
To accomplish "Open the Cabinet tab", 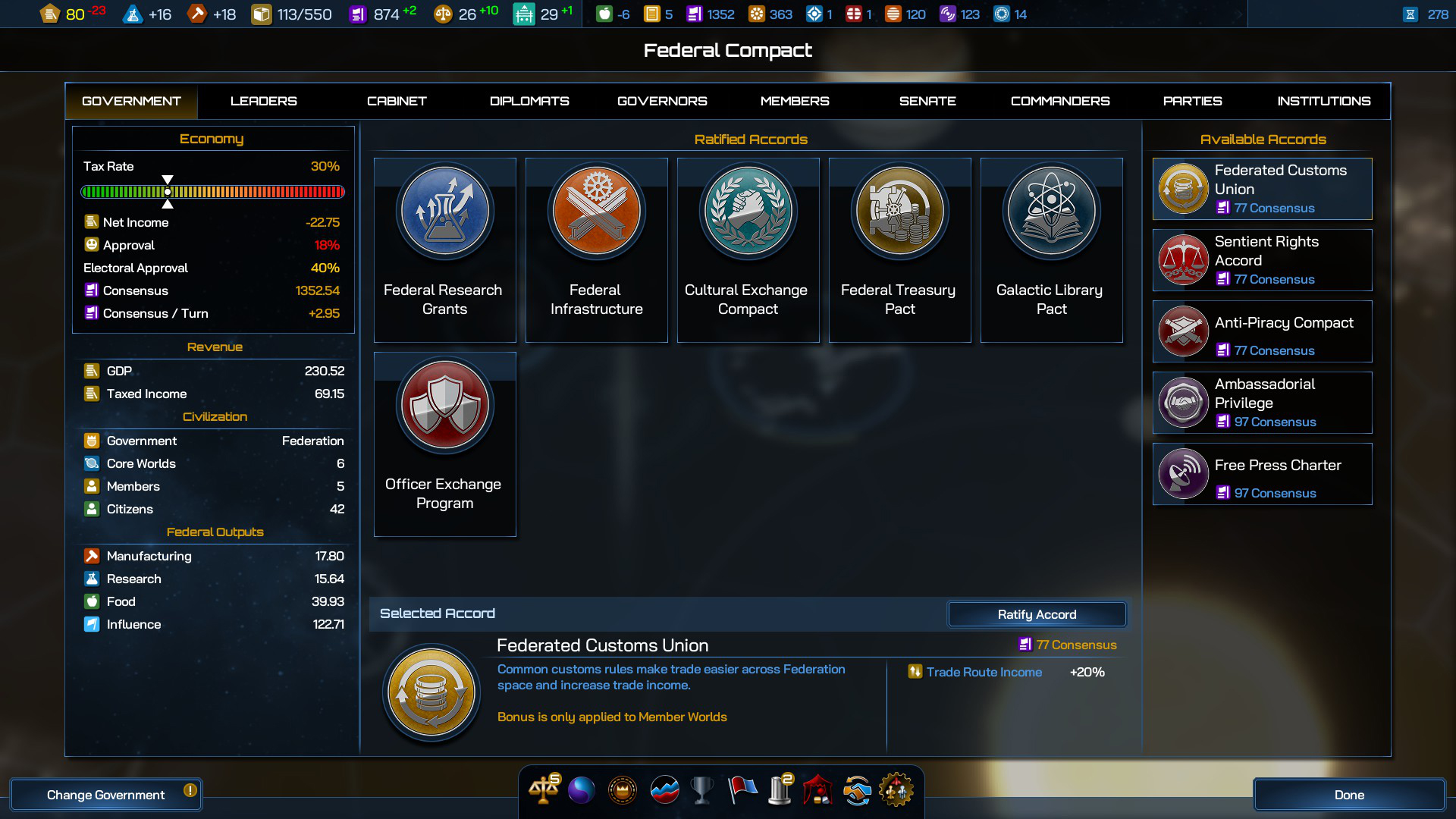I will [397, 101].
